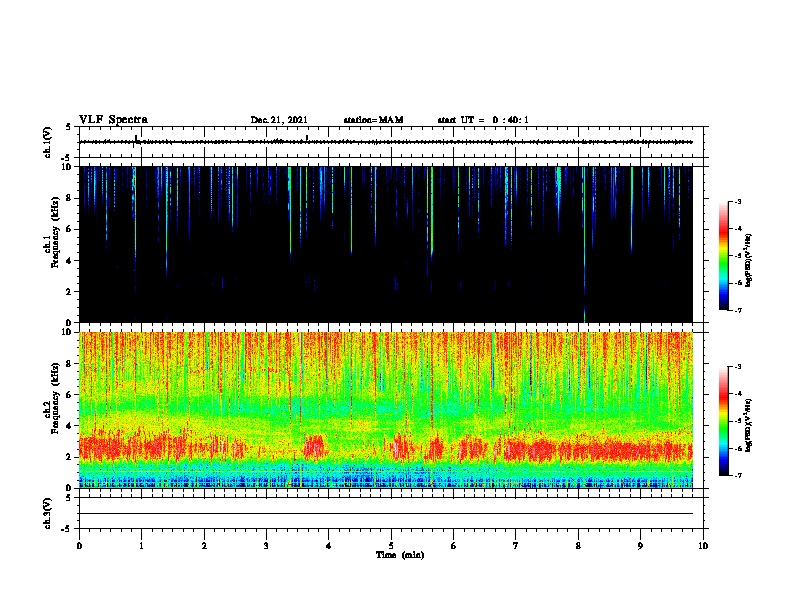
Task: Click time axis tick label "2"
Action: point(204,546)
